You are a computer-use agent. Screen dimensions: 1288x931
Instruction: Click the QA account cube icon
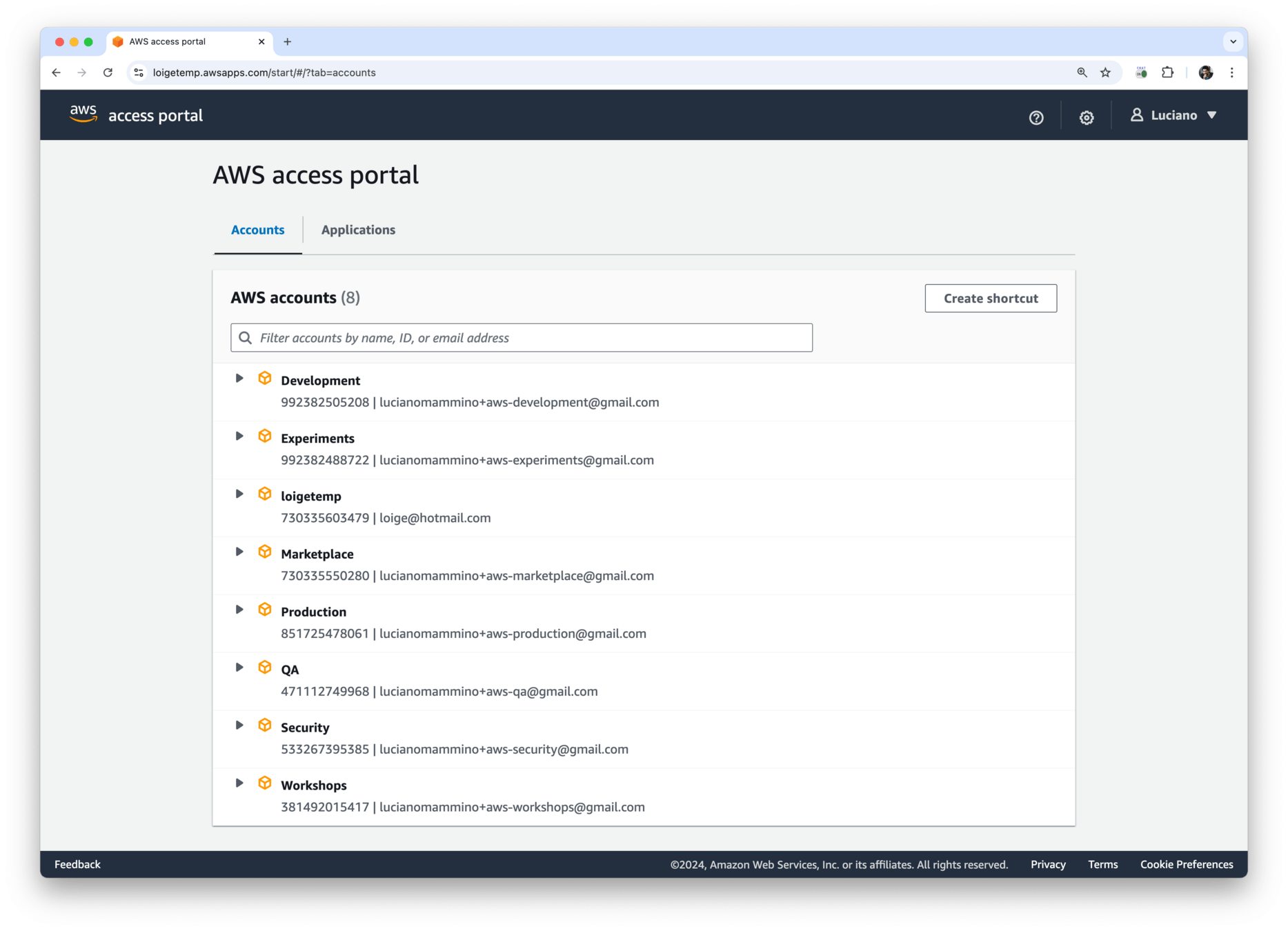click(x=265, y=668)
